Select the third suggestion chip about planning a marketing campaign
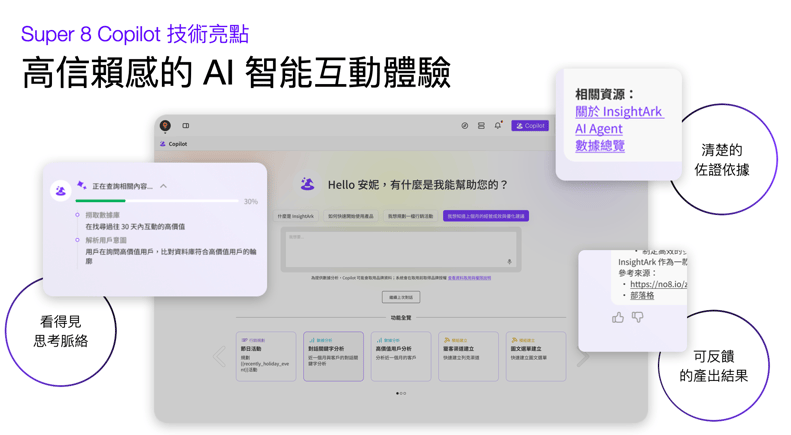The width and height of the screenshot is (791, 435). pyautogui.click(x=410, y=216)
